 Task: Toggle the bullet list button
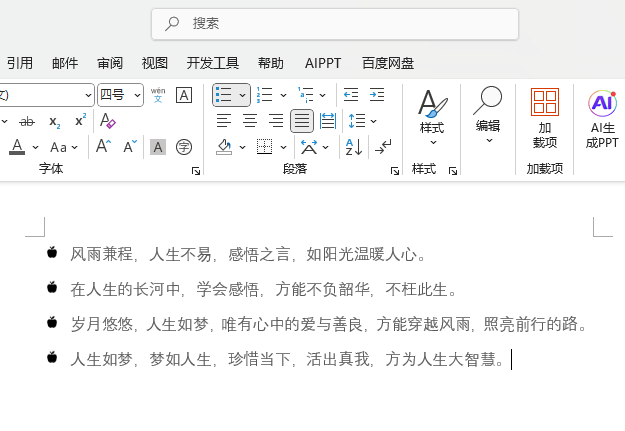coord(224,95)
